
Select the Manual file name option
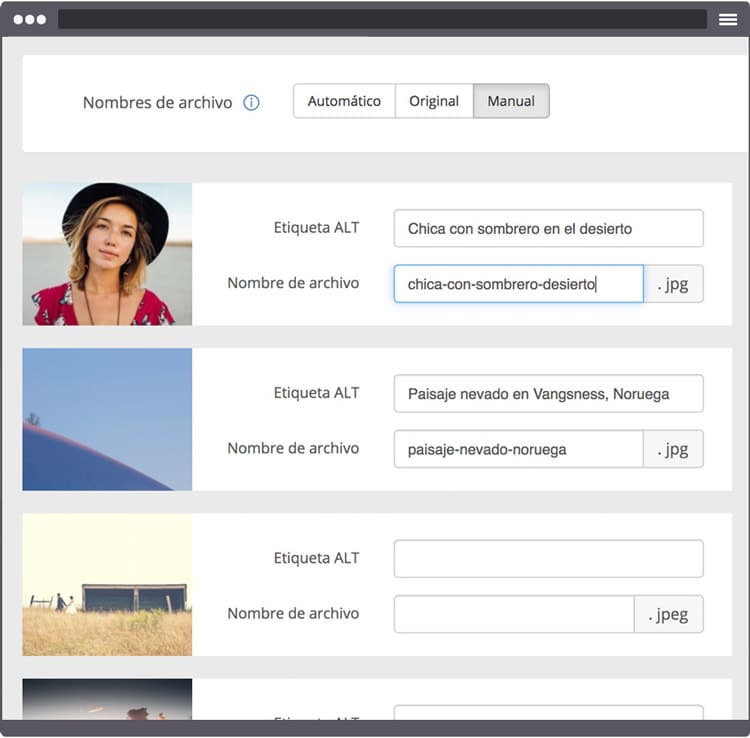click(511, 101)
